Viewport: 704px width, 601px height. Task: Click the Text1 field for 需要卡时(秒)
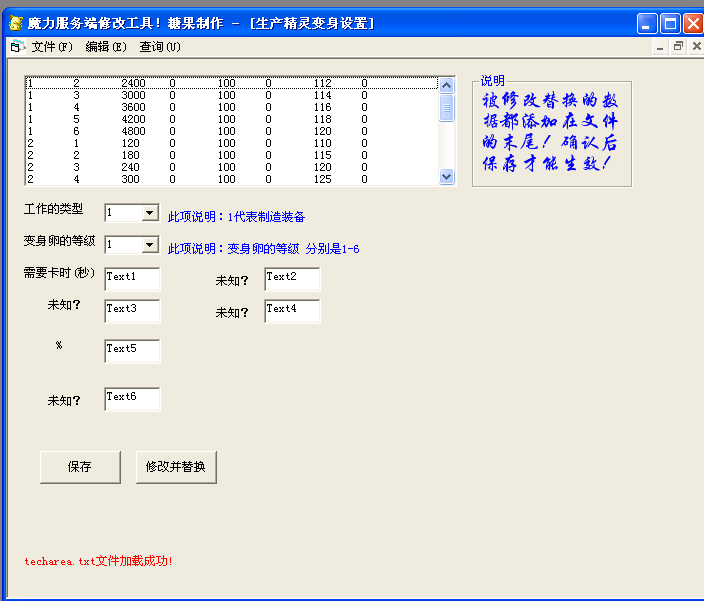point(132,279)
